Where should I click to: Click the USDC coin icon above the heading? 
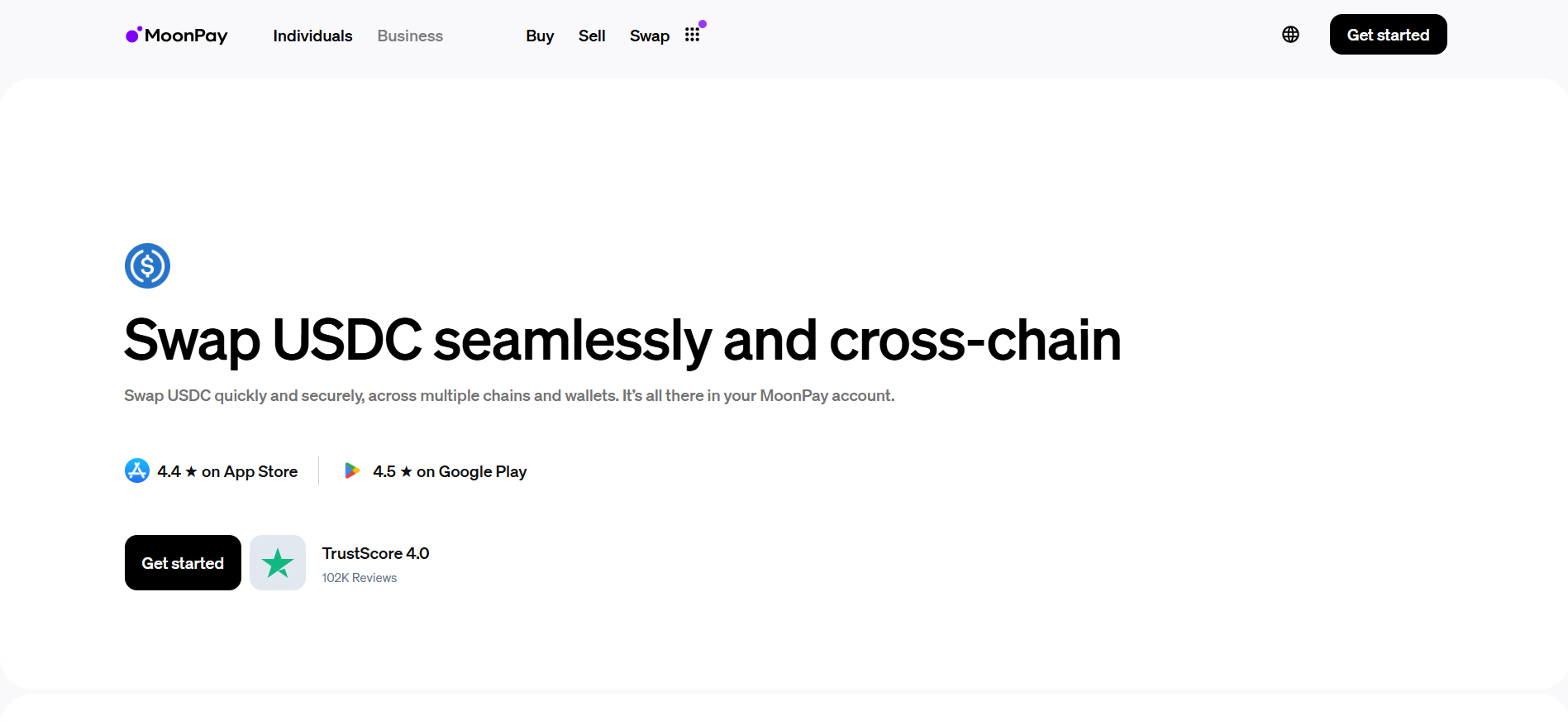[x=147, y=265]
